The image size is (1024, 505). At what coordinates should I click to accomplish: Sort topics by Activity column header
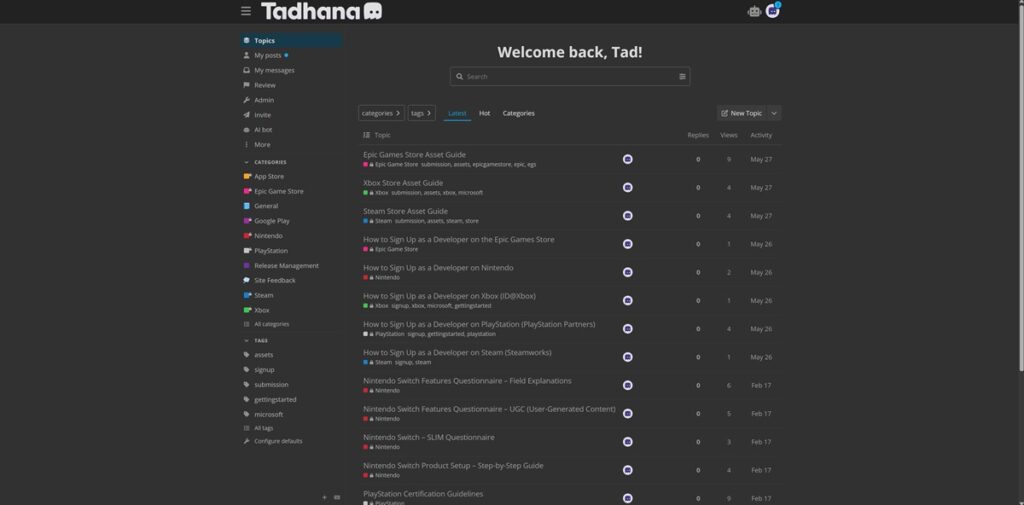click(x=761, y=135)
